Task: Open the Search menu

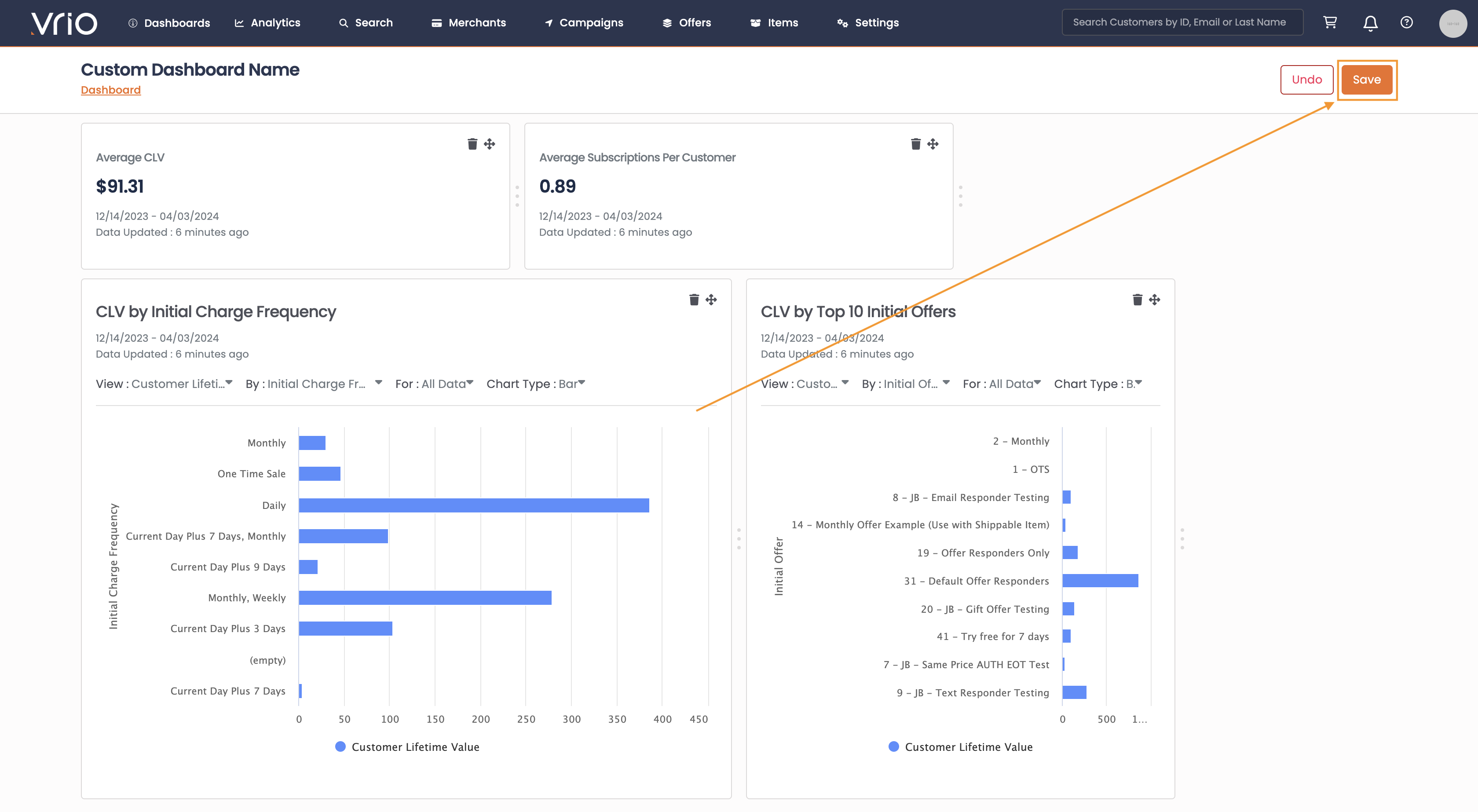Action: [366, 23]
